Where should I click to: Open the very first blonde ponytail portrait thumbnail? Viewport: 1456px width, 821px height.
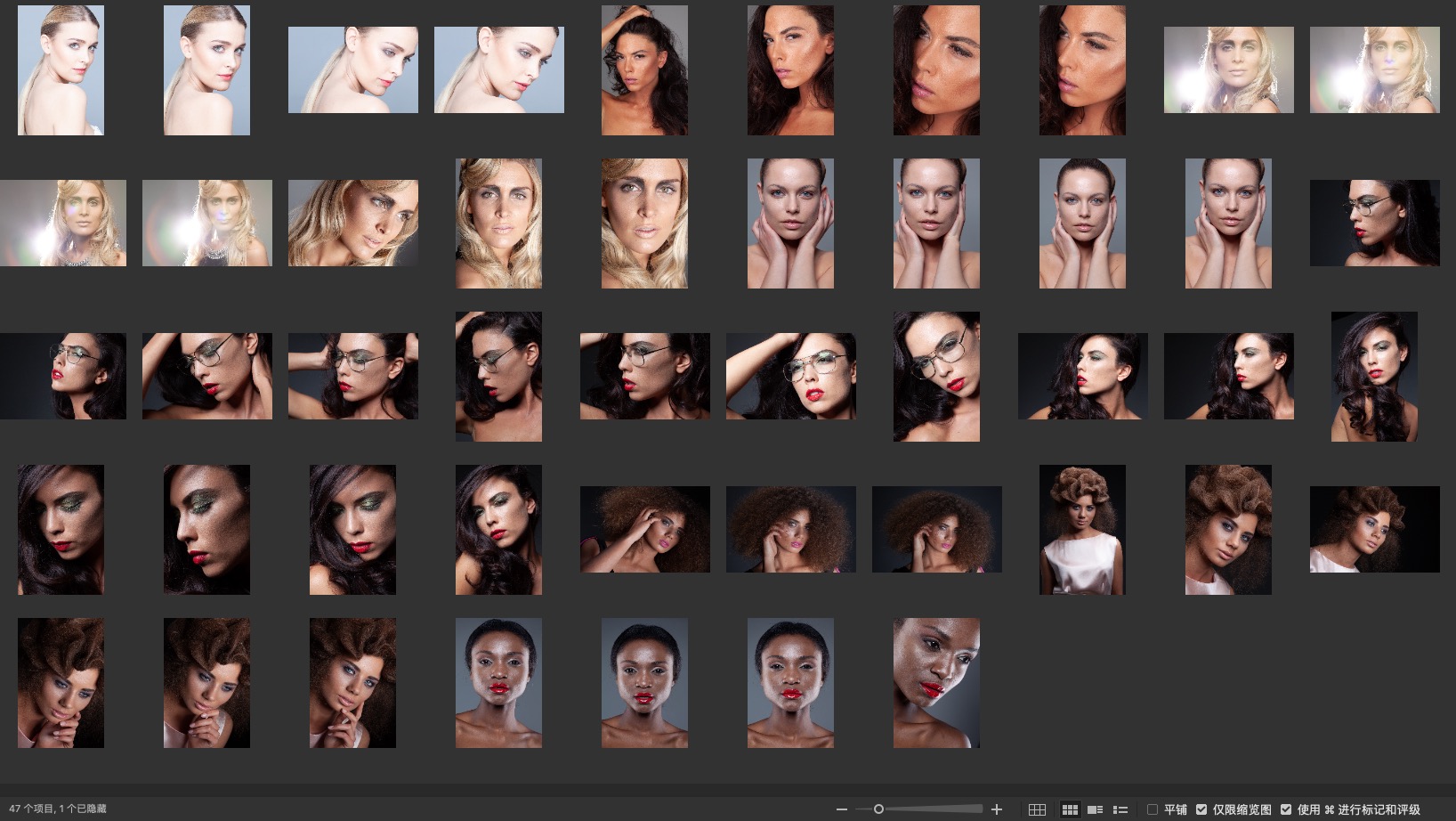coord(61,70)
